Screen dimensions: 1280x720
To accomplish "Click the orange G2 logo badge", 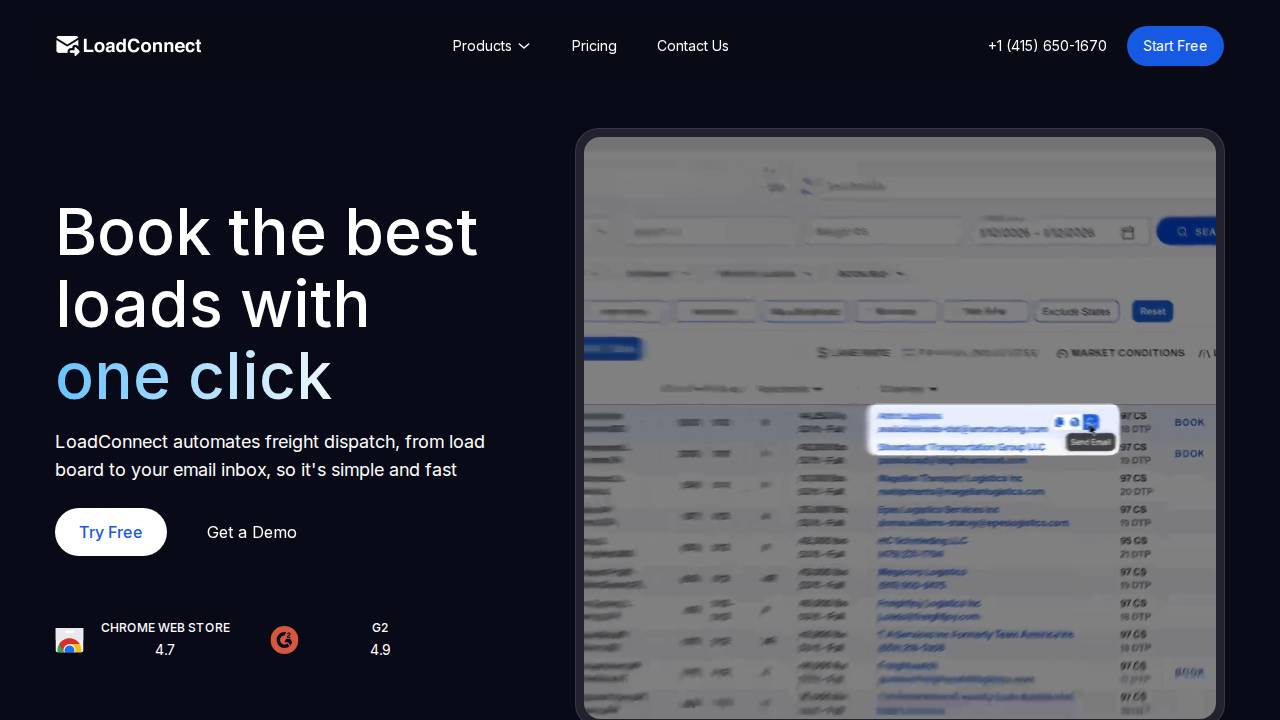I will [284, 640].
